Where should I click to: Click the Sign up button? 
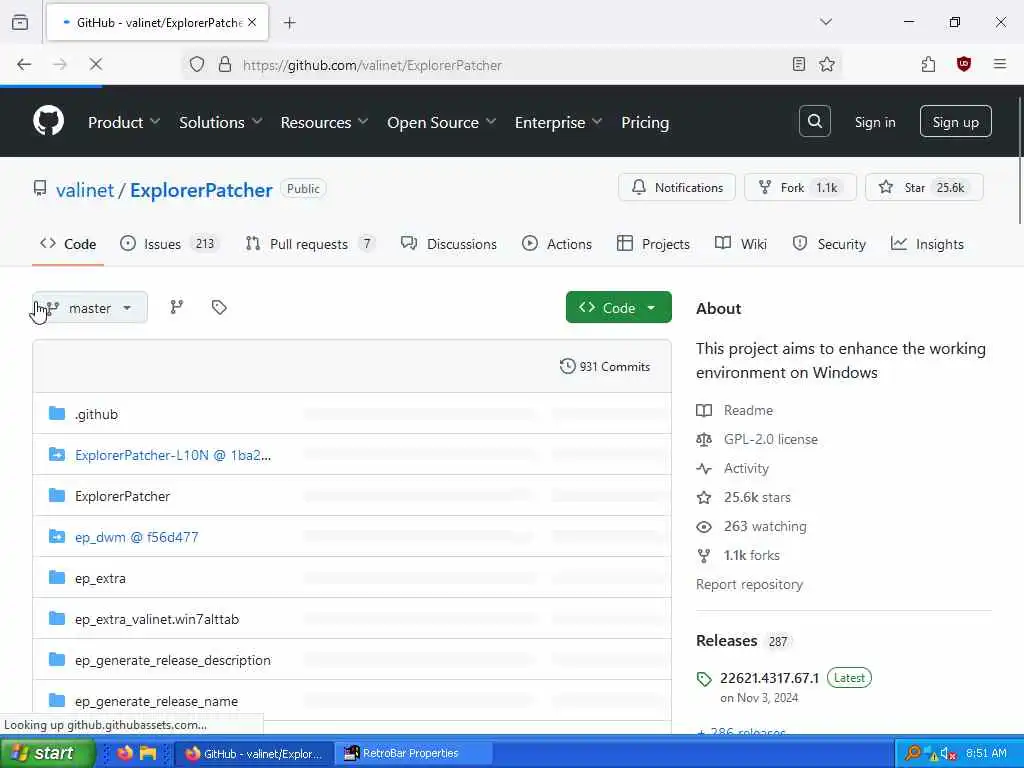coord(955,121)
